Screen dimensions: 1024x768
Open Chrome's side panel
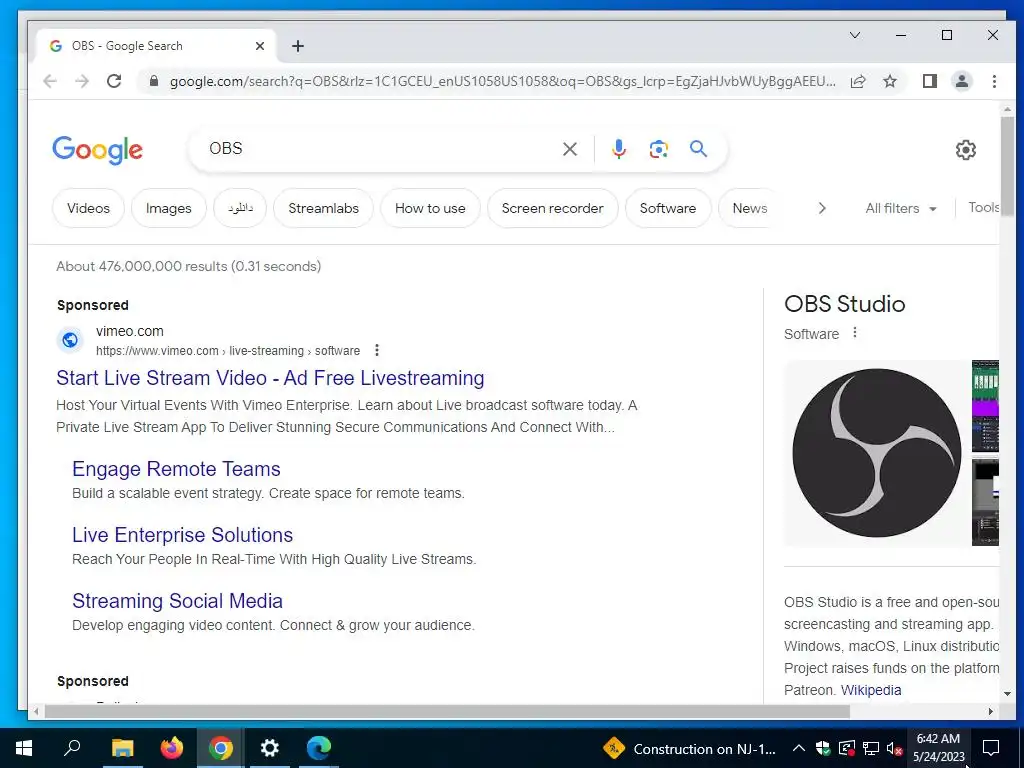[929, 81]
